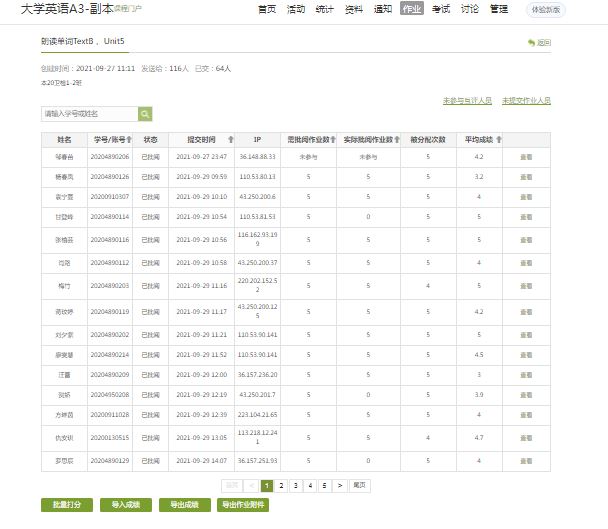Click the submit time 2021-09-29 12:00
Screen dimensions: 608x529
point(202,375)
